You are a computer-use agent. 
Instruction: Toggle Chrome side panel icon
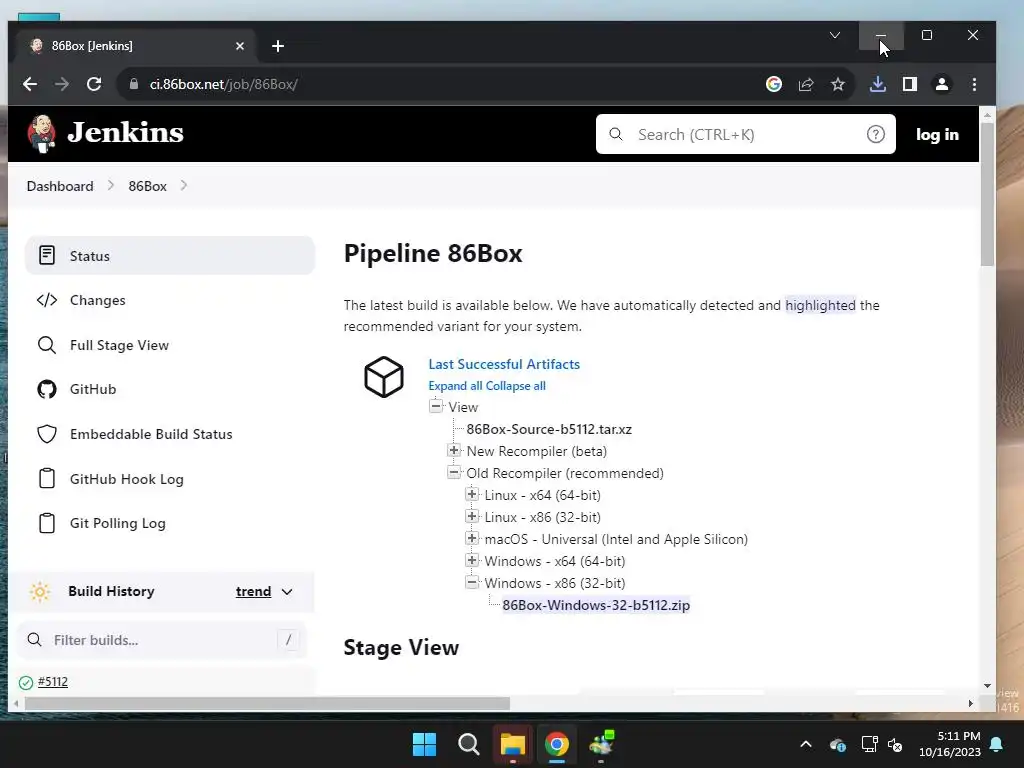point(910,84)
